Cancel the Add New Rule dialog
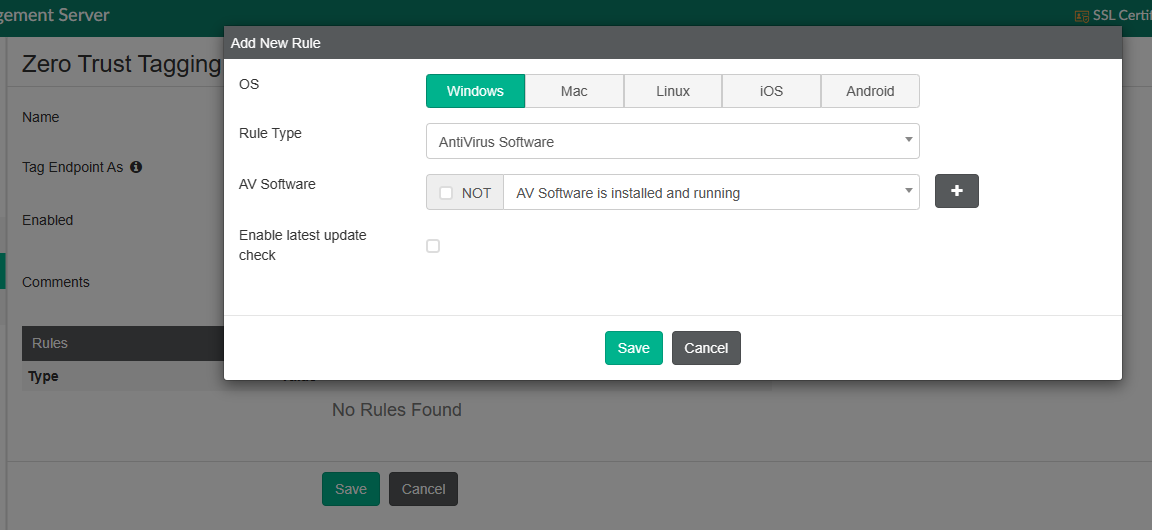The width and height of the screenshot is (1152, 530). (x=706, y=348)
